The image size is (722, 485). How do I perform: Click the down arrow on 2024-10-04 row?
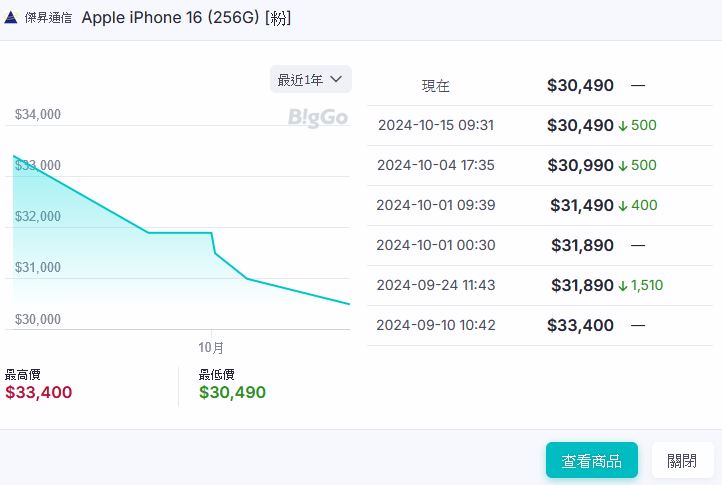(x=622, y=166)
